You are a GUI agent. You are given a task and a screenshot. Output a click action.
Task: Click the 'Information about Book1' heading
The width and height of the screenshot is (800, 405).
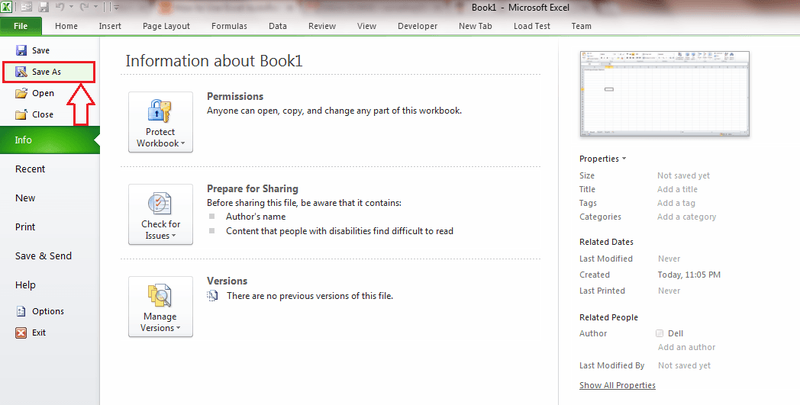(214, 61)
